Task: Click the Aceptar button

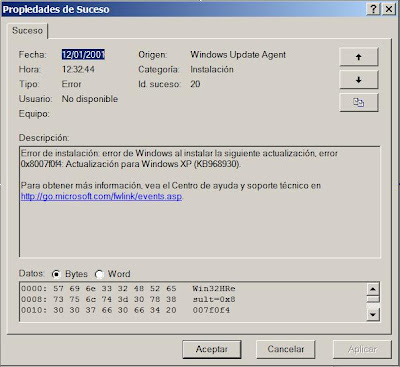Action: pyautogui.click(x=212, y=349)
